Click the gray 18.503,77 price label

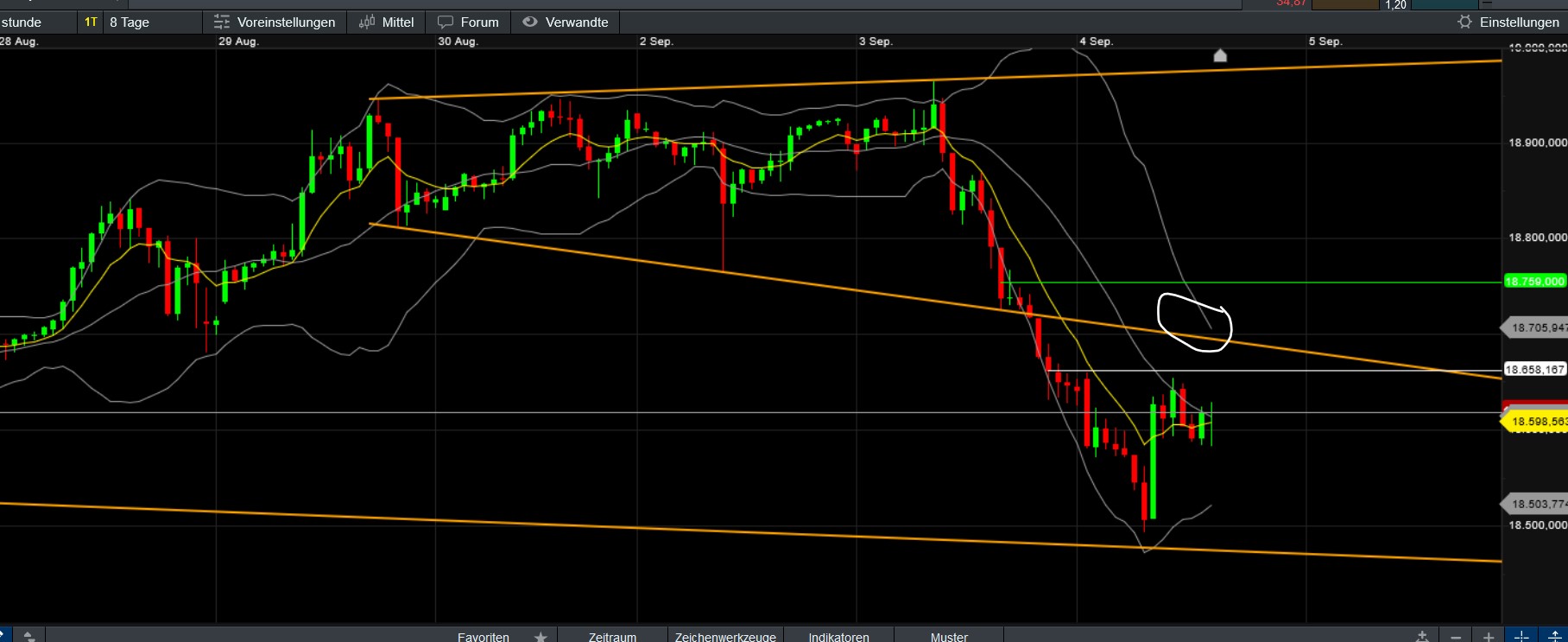[1535, 504]
